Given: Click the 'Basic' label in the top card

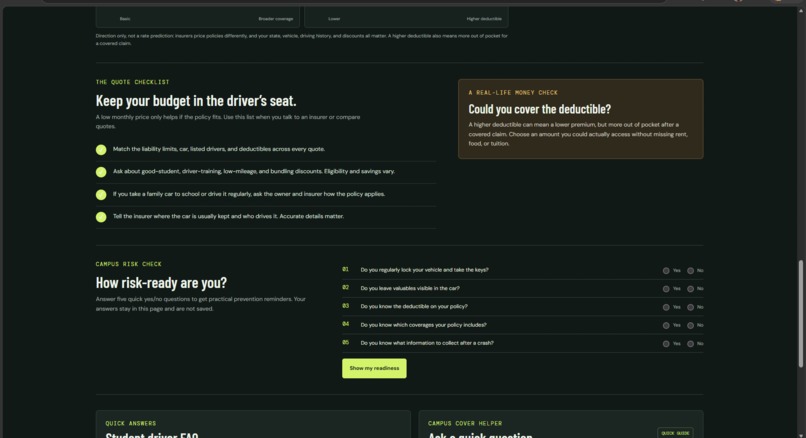Looking at the screenshot, I should click(x=125, y=19).
